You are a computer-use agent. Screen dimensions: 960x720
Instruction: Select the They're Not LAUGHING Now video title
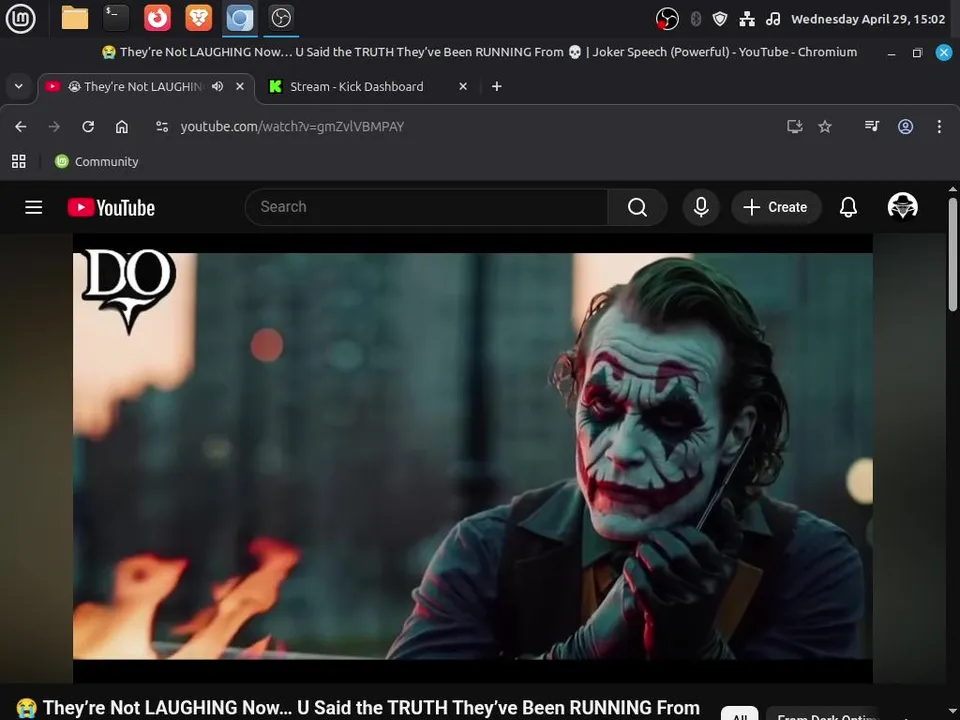coord(358,708)
